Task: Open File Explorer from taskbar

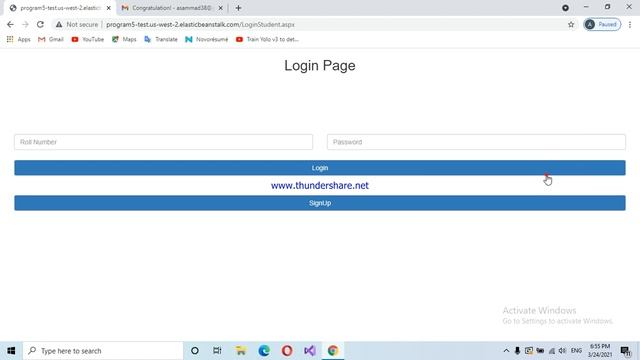Action: [241, 351]
